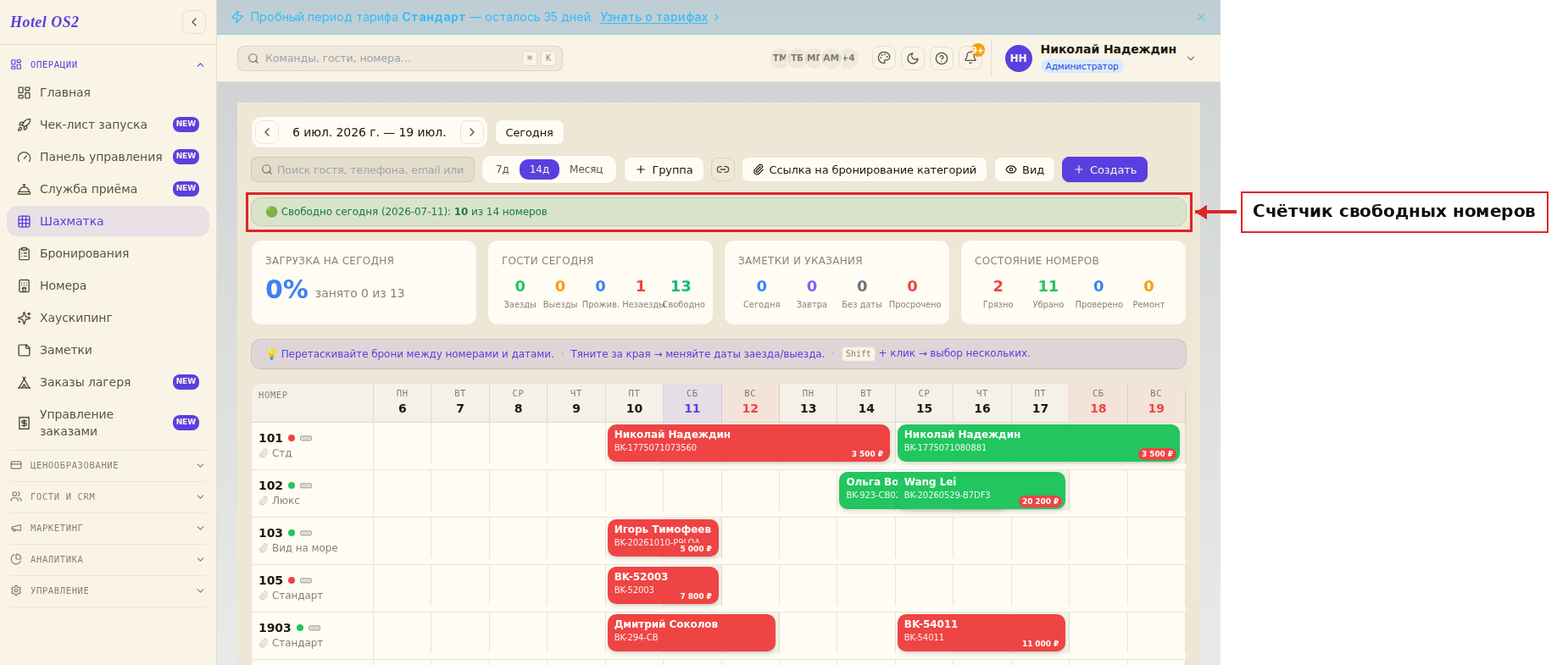The height and width of the screenshot is (665, 1568).
Task: Open Игорь Тимофеев booking
Action: point(663,538)
